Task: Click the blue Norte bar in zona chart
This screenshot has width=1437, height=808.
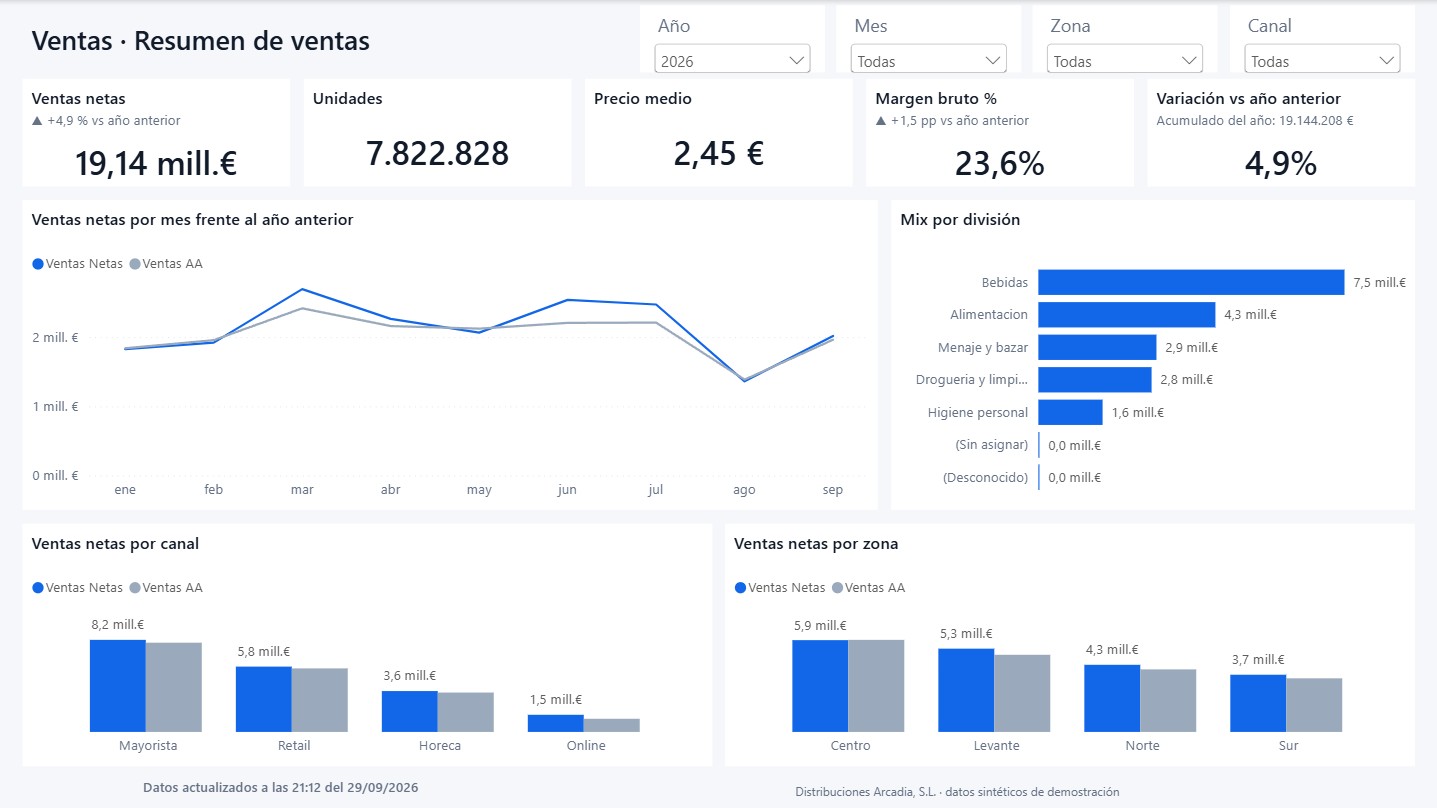Action: pyautogui.click(x=1112, y=698)
